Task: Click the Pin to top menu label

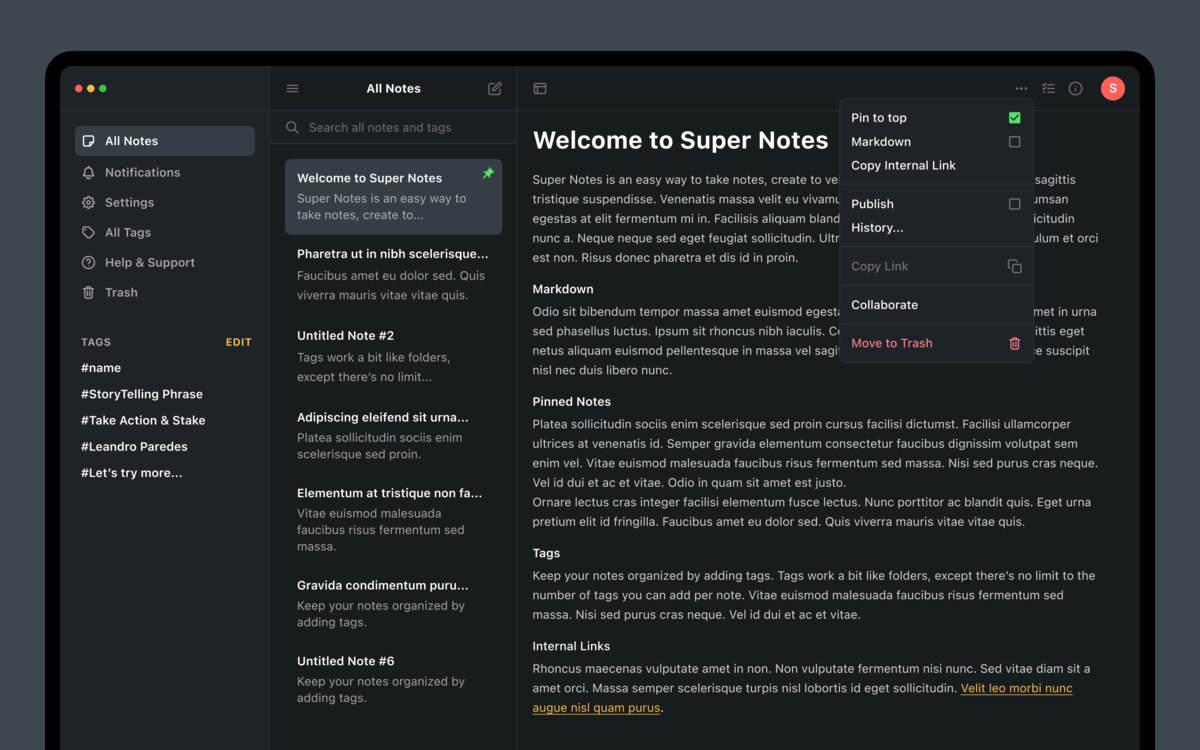Action: point(879,118)
